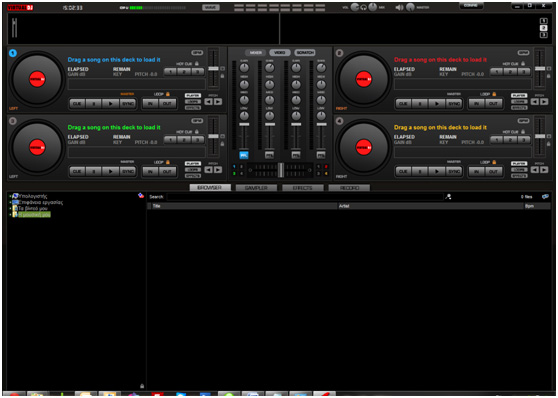Select deck 1 number indicator
Image resolution: width=558 pixels, height=398 pixels.
point(12,53)
